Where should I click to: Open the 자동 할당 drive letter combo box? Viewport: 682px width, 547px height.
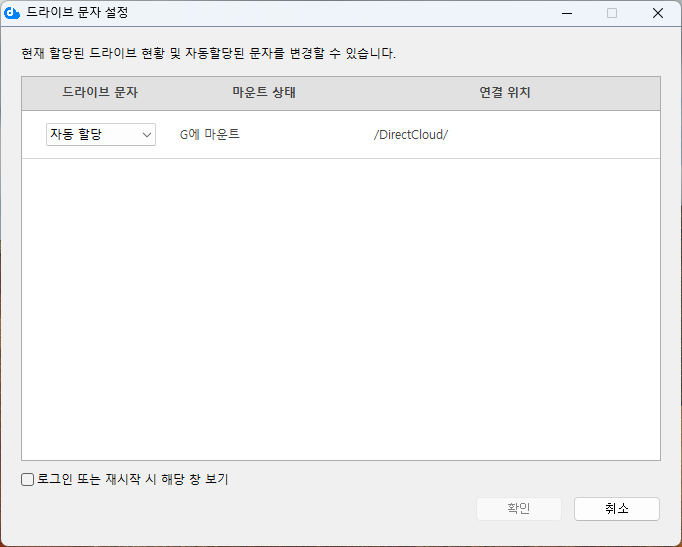92,134
